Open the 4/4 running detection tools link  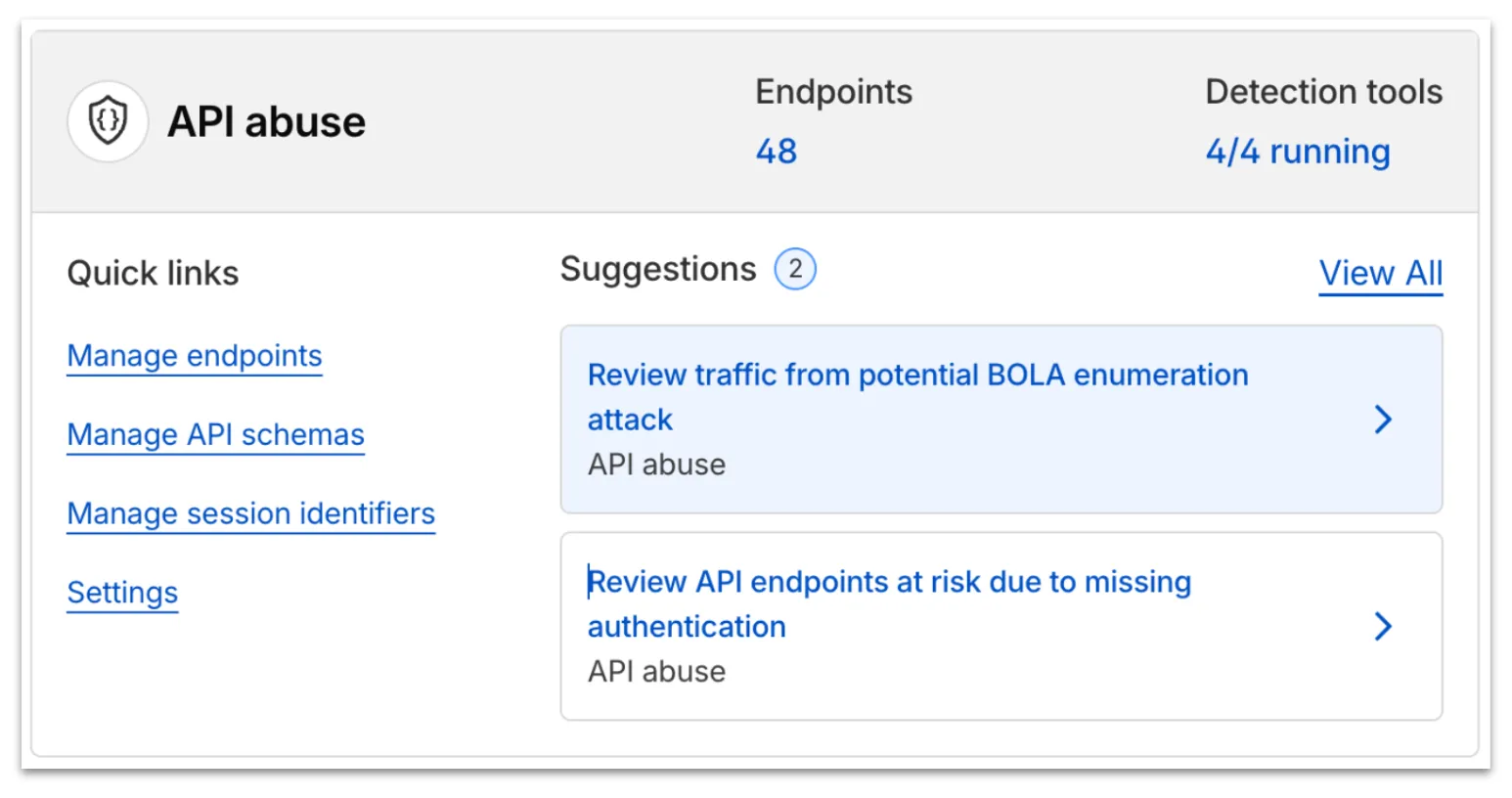(1297, 152)
